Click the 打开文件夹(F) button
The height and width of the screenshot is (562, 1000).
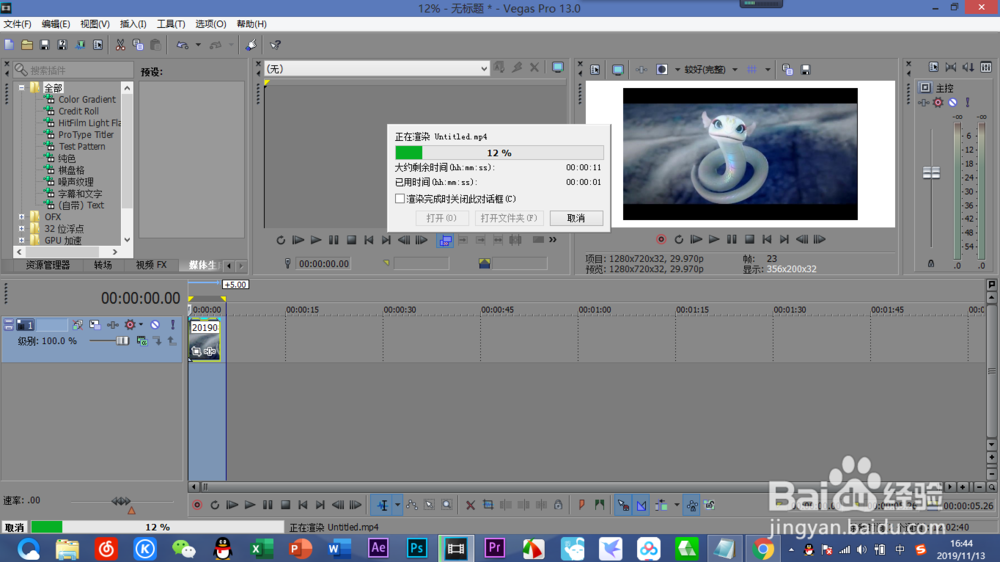tap(508, 218)
